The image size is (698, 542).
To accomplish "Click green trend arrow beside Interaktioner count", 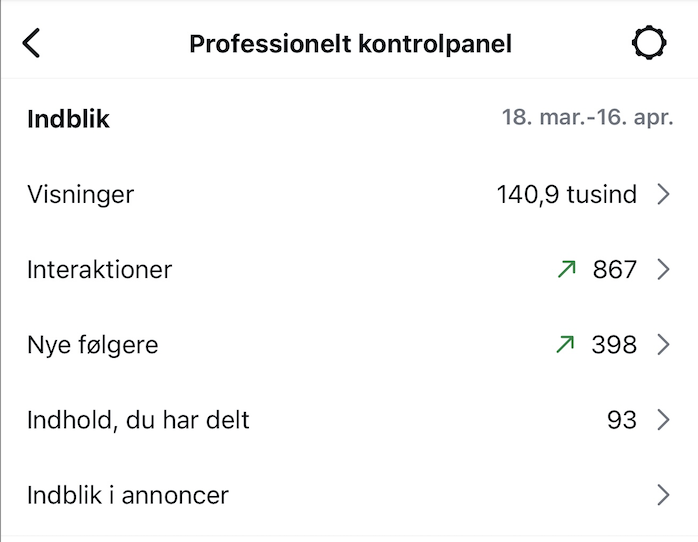I will click(x=567, y=269).
